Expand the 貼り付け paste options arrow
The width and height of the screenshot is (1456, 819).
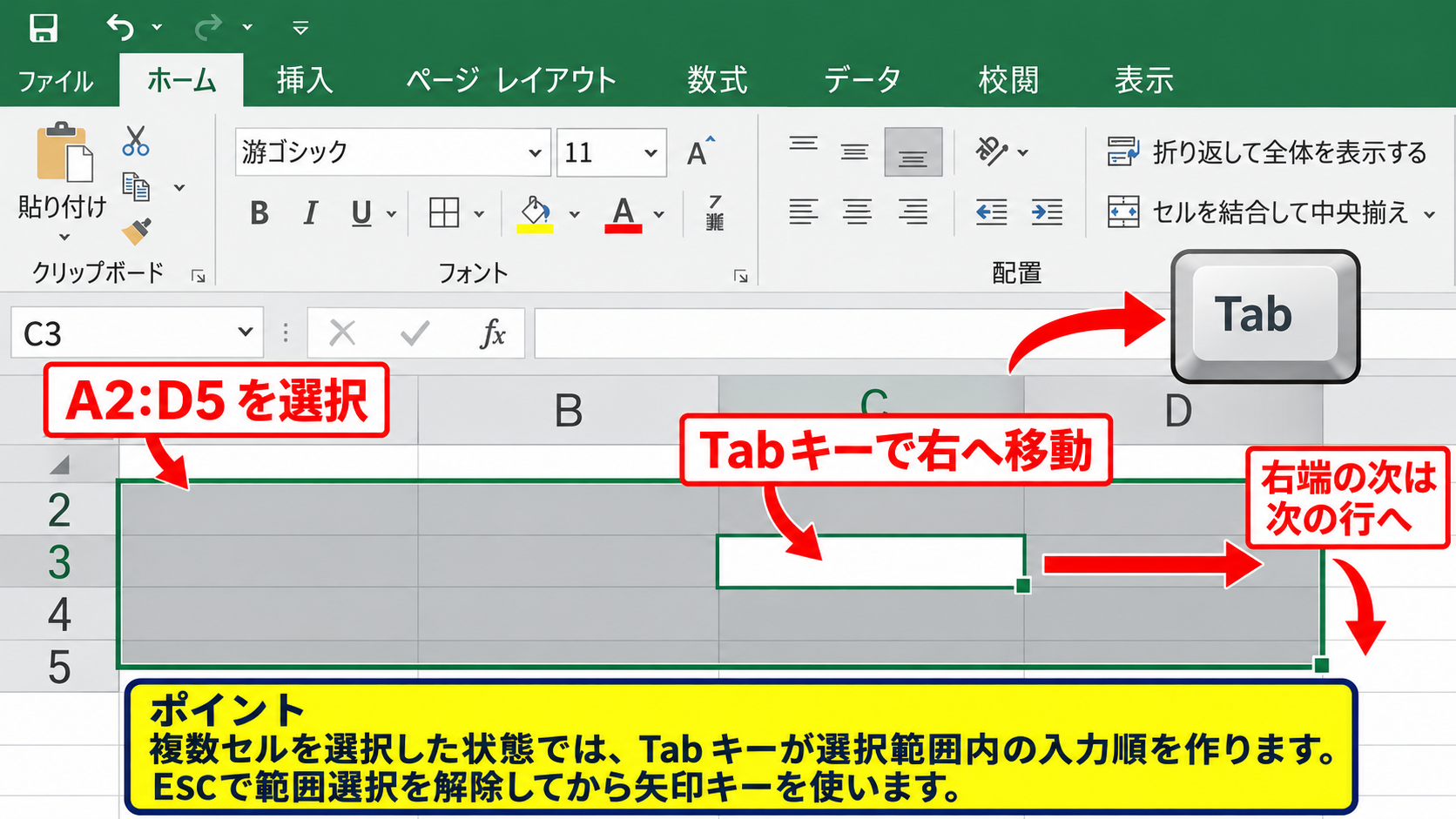tap(64, 237)
